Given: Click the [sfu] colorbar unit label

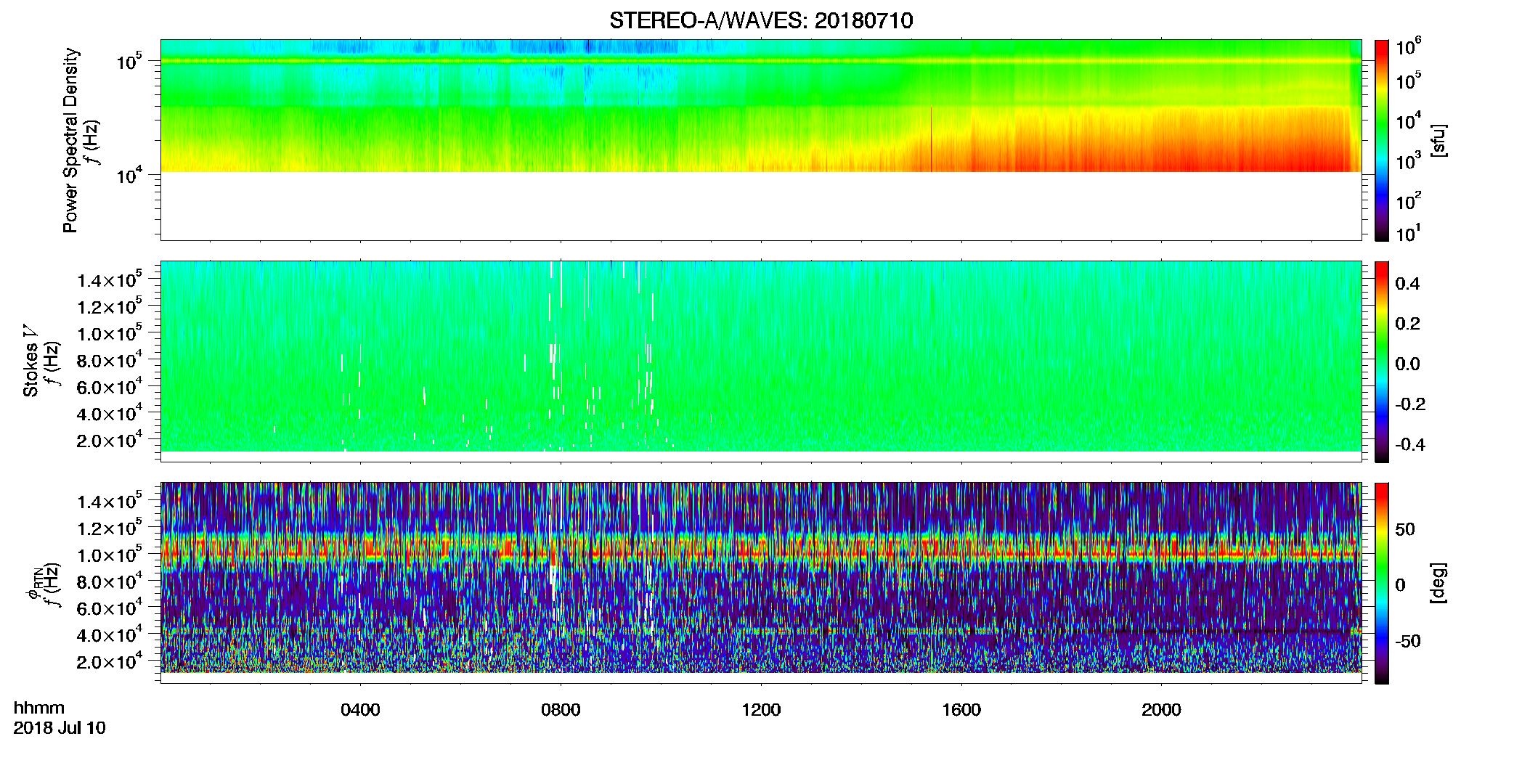Looking at the screenshot, I should pyautogui.click(x=1438, y=140).
